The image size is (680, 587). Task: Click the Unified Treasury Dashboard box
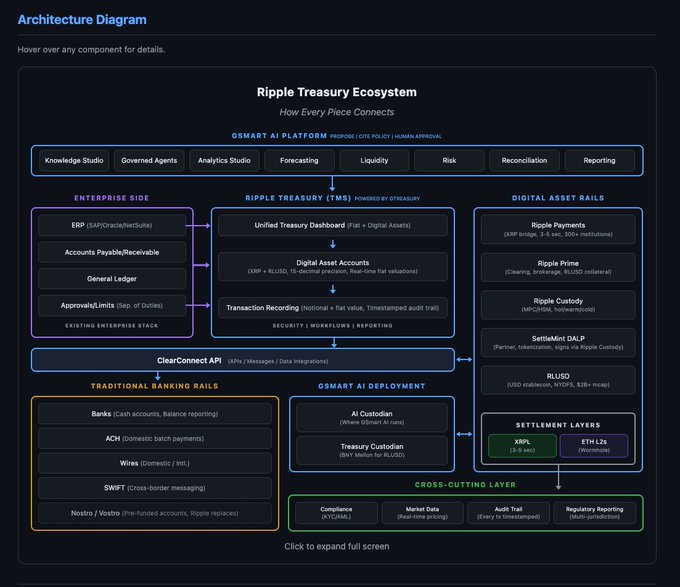[333, 225]
